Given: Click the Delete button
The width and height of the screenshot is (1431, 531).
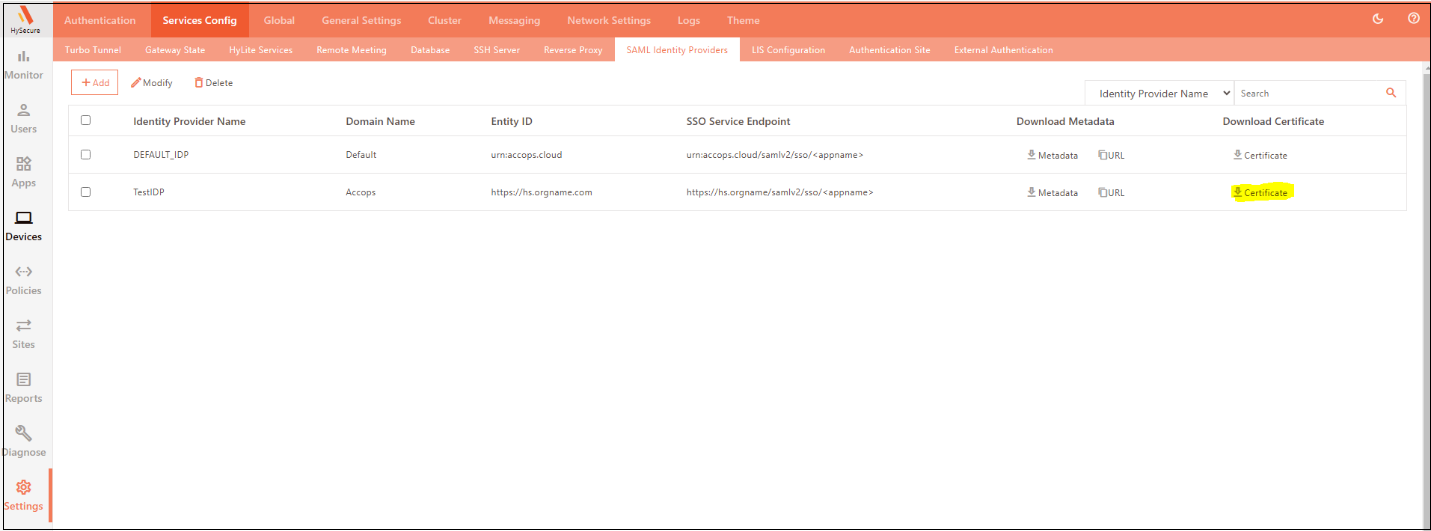Looking at the screenshot, I should tap(214, 83).
